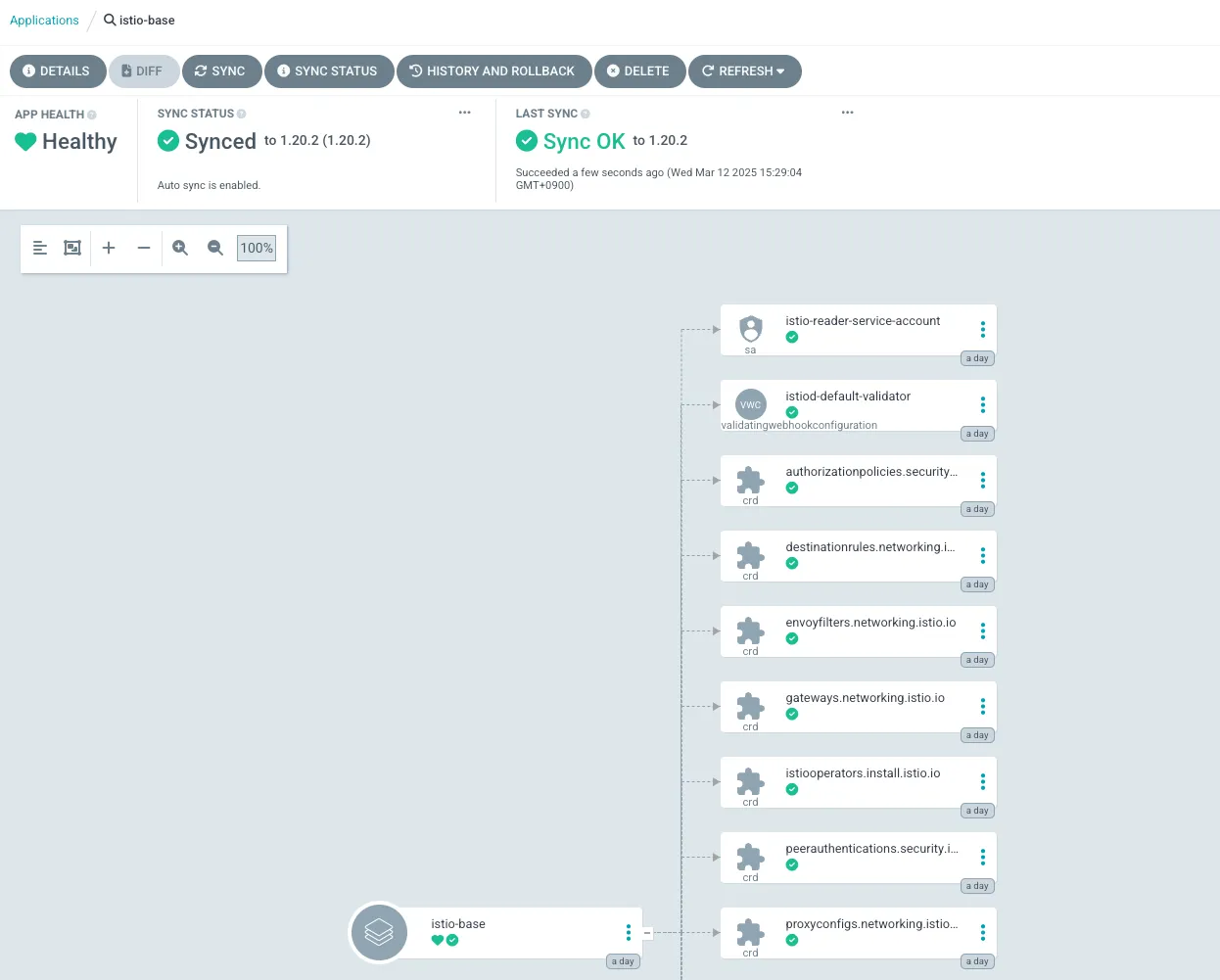
Task: Collapse the istio-base node children
Action: [647, 933]
